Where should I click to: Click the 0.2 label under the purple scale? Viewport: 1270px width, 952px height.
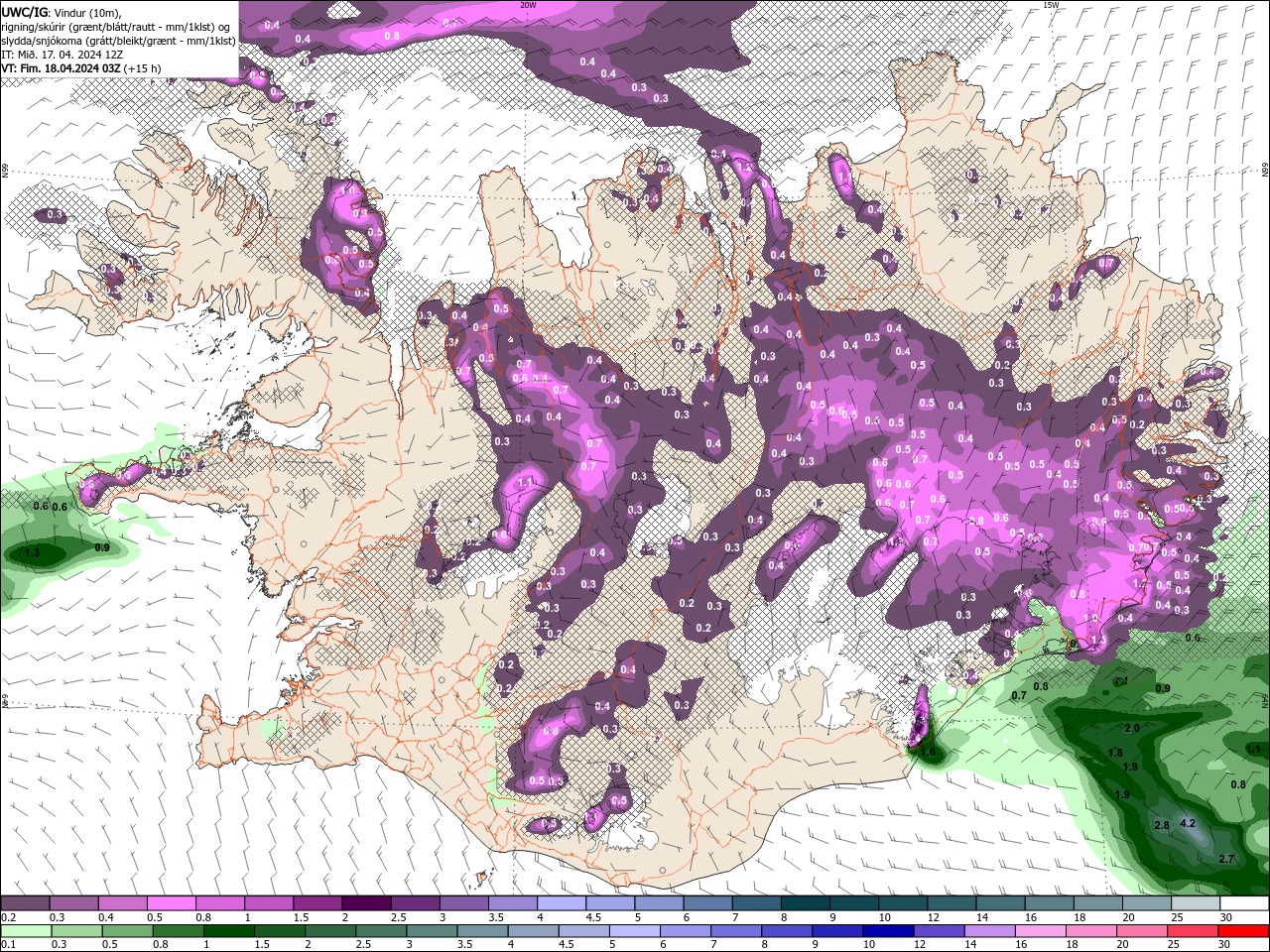pos(8,917)
